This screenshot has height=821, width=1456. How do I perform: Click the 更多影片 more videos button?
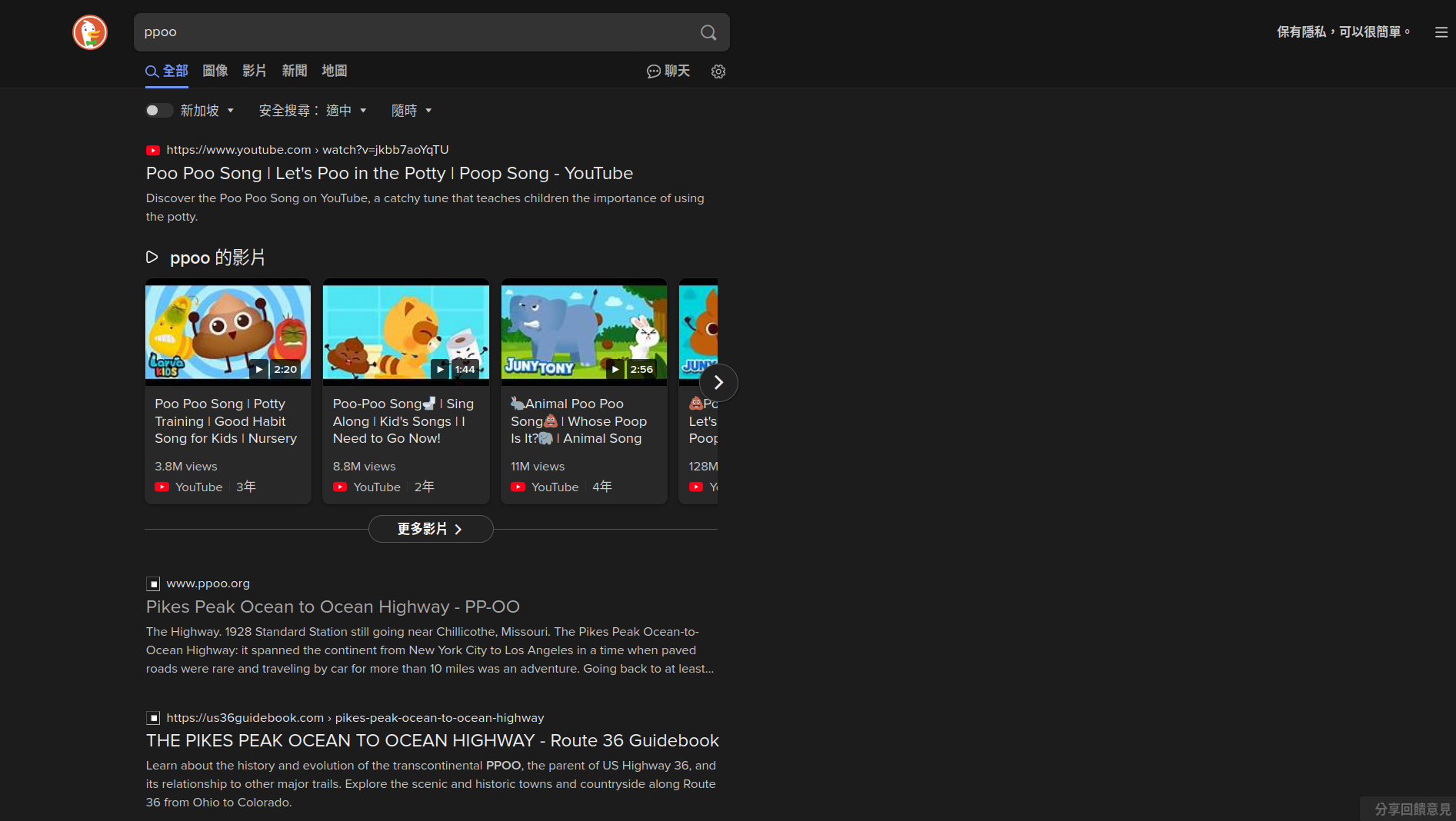tap(430, 529)
